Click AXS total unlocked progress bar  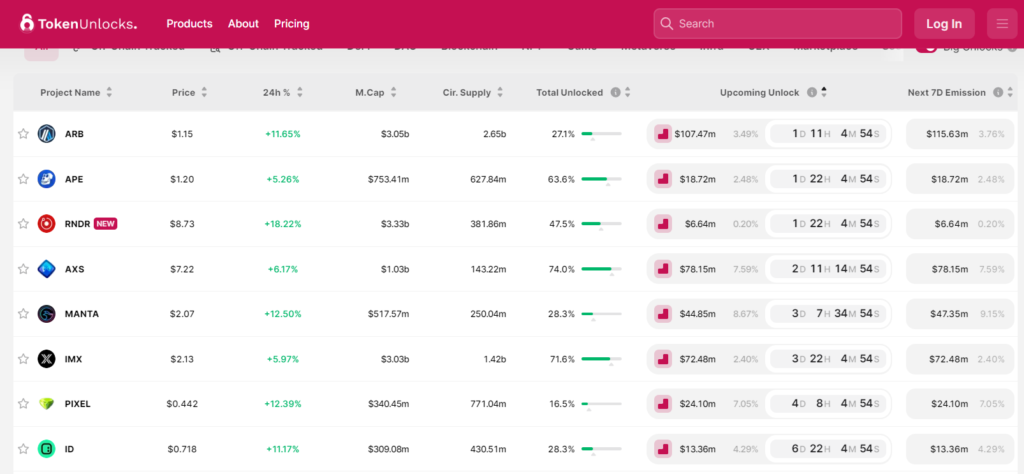point(601,269)
